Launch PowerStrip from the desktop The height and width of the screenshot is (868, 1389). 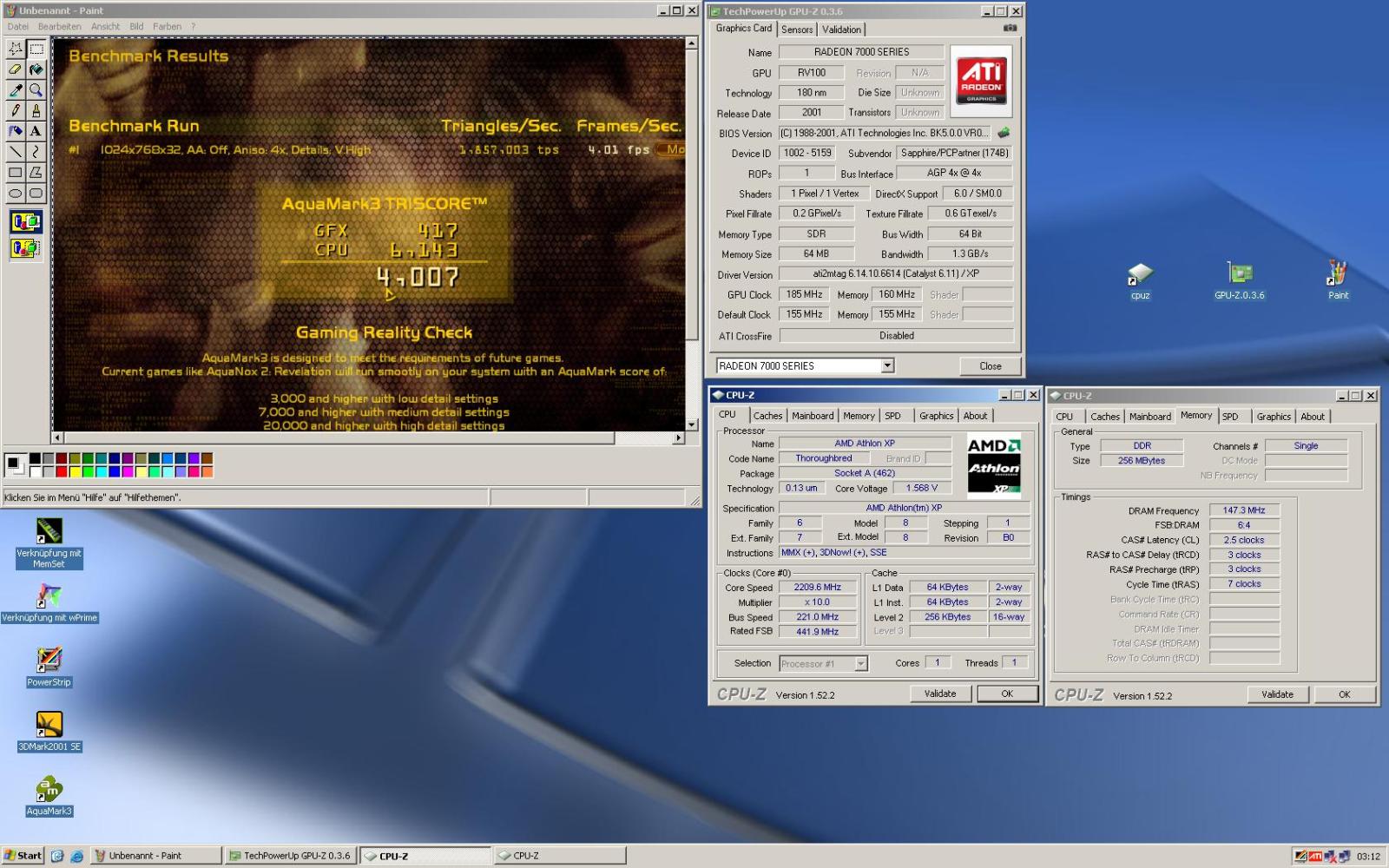pyautogui.click(x=49, y=667)
